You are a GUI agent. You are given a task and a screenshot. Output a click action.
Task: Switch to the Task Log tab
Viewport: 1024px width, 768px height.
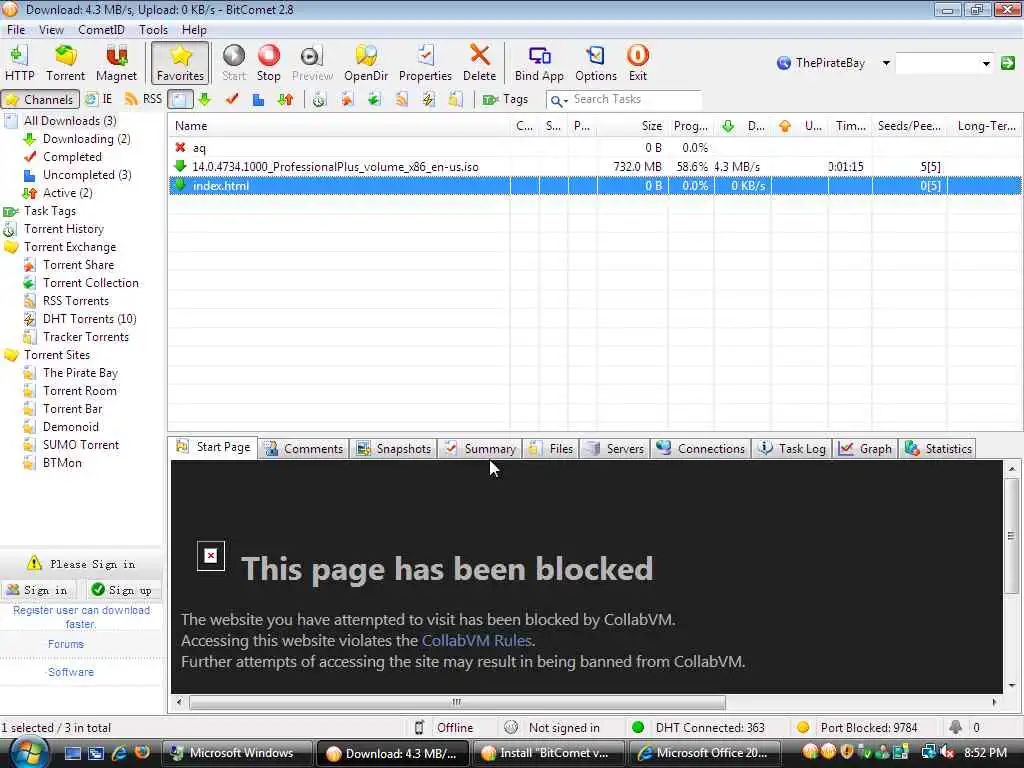(793, 449)
